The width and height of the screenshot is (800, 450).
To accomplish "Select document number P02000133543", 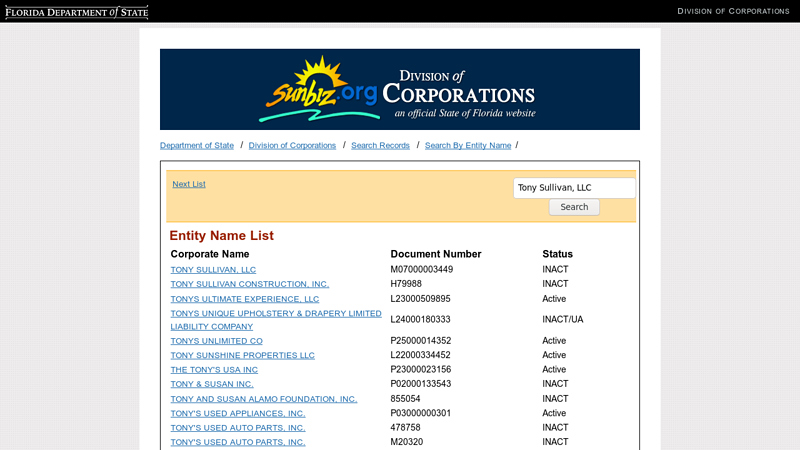I will click(x=420, y=384).
